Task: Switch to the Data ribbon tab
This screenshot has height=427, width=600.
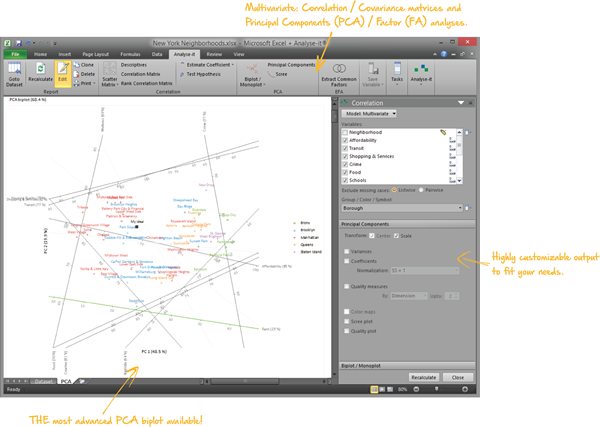Action: tap(157, 54)
